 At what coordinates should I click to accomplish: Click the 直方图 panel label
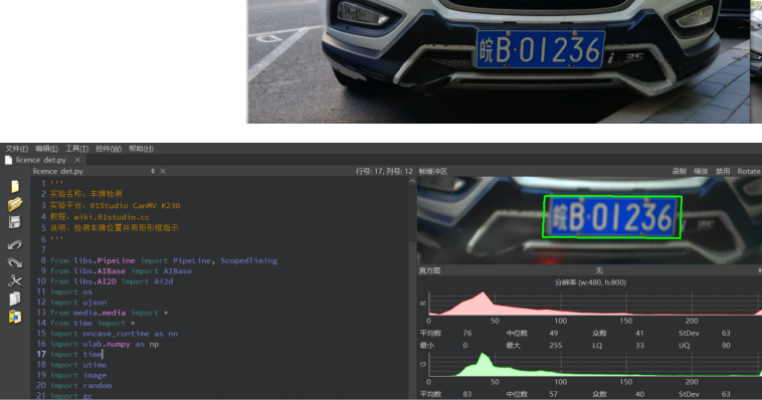(x=430, y=270)
